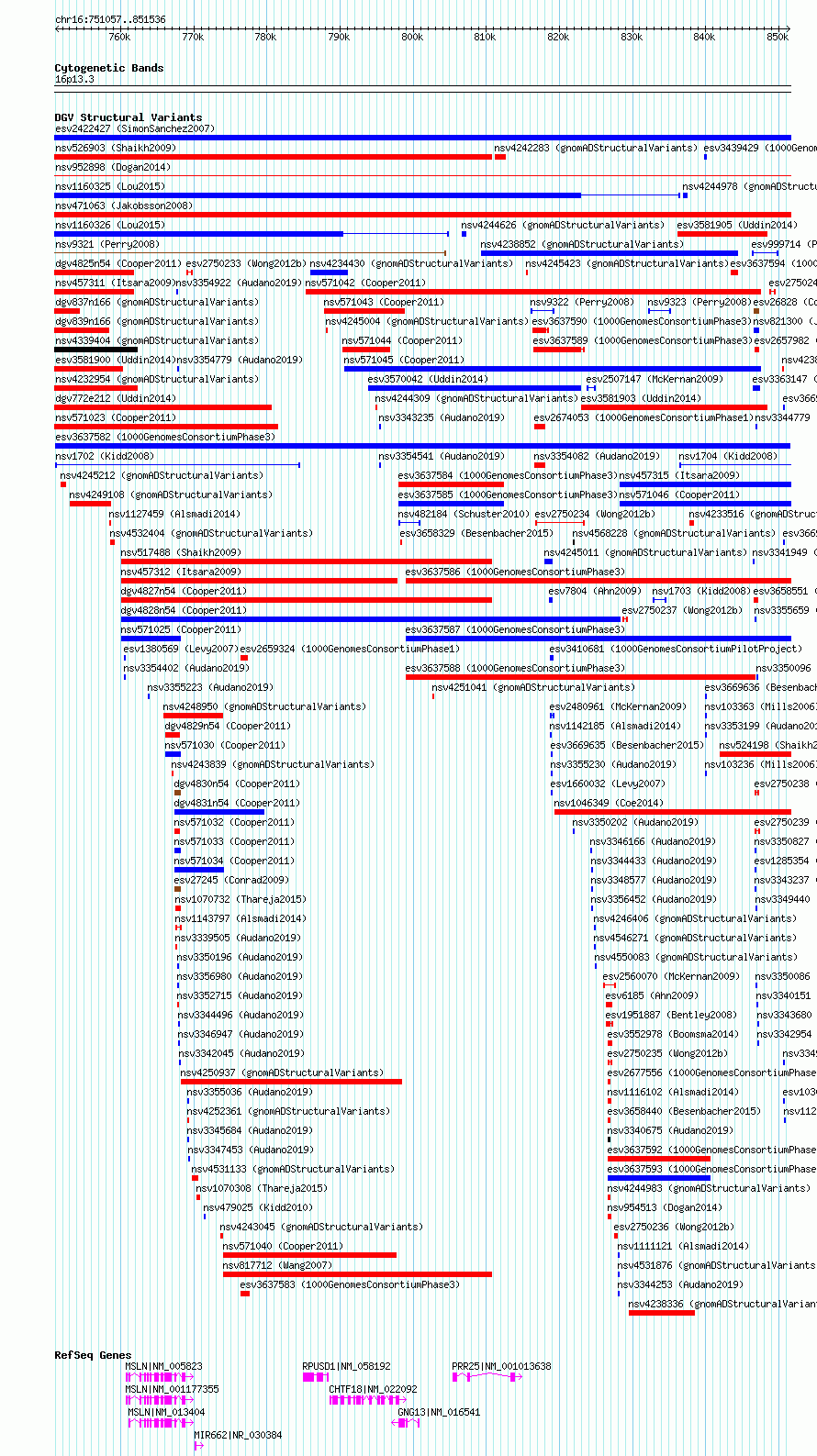Select the MSLN|NM_013404 gene model
This screenshot has width=817, height=1456.
pyautogui.click(x=162, y=1423)
